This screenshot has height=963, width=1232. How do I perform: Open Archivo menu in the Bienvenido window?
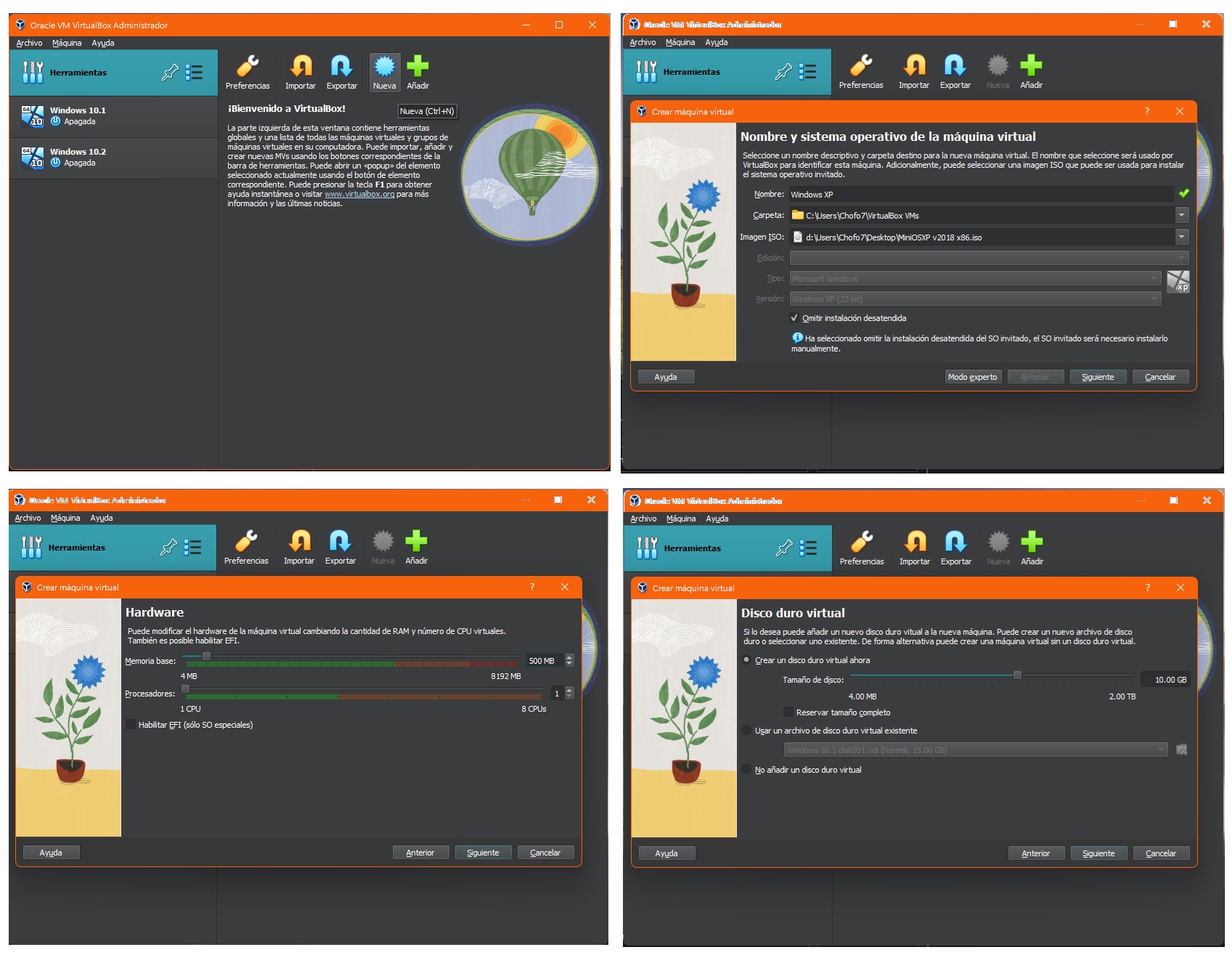pos(29,43)
